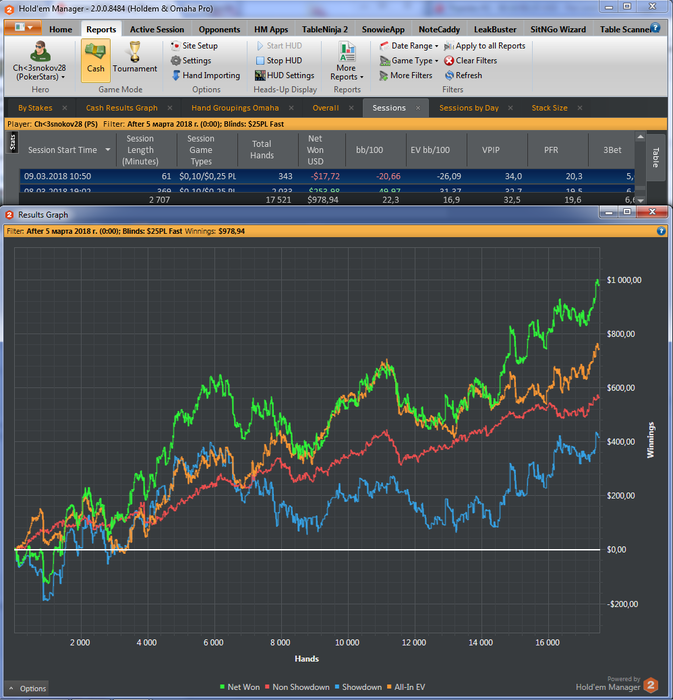The height and width of the screenshot is (700, 673).
Task: Expand Options panel in Results Graph
Action: tap(27, 688)
